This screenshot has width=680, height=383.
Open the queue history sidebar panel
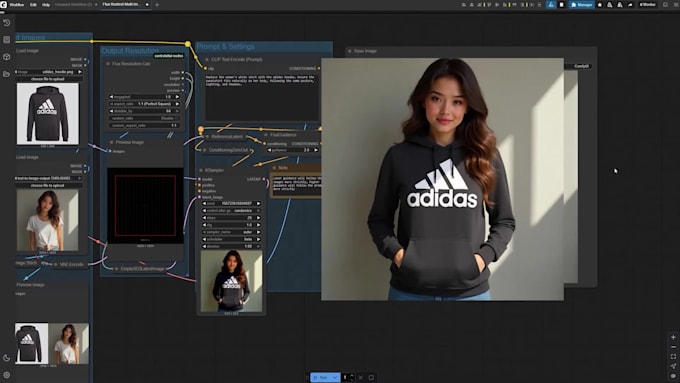click(x=7, y=23)
